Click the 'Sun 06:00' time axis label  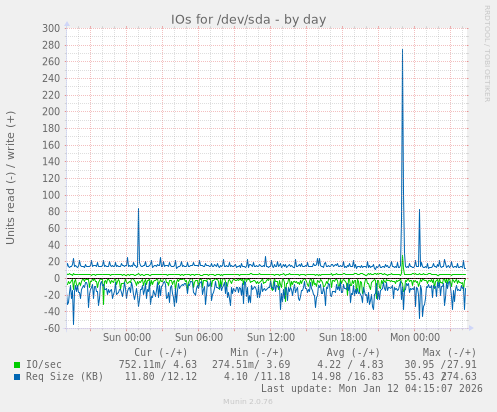click(x=199, y=337)
